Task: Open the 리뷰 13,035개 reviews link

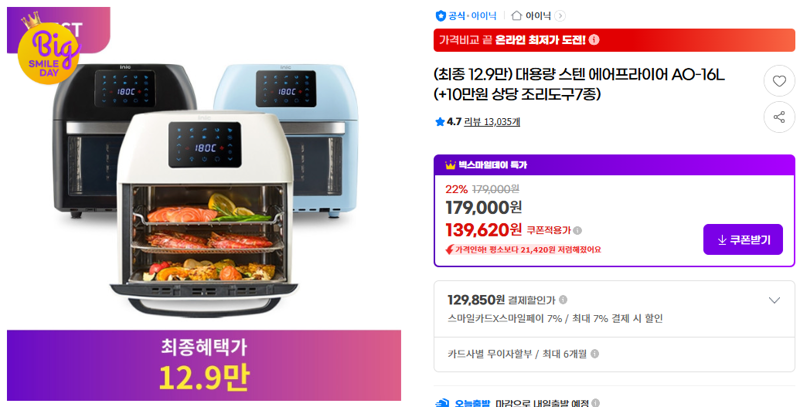Action: pyautogui.click(x=492, y=122)
